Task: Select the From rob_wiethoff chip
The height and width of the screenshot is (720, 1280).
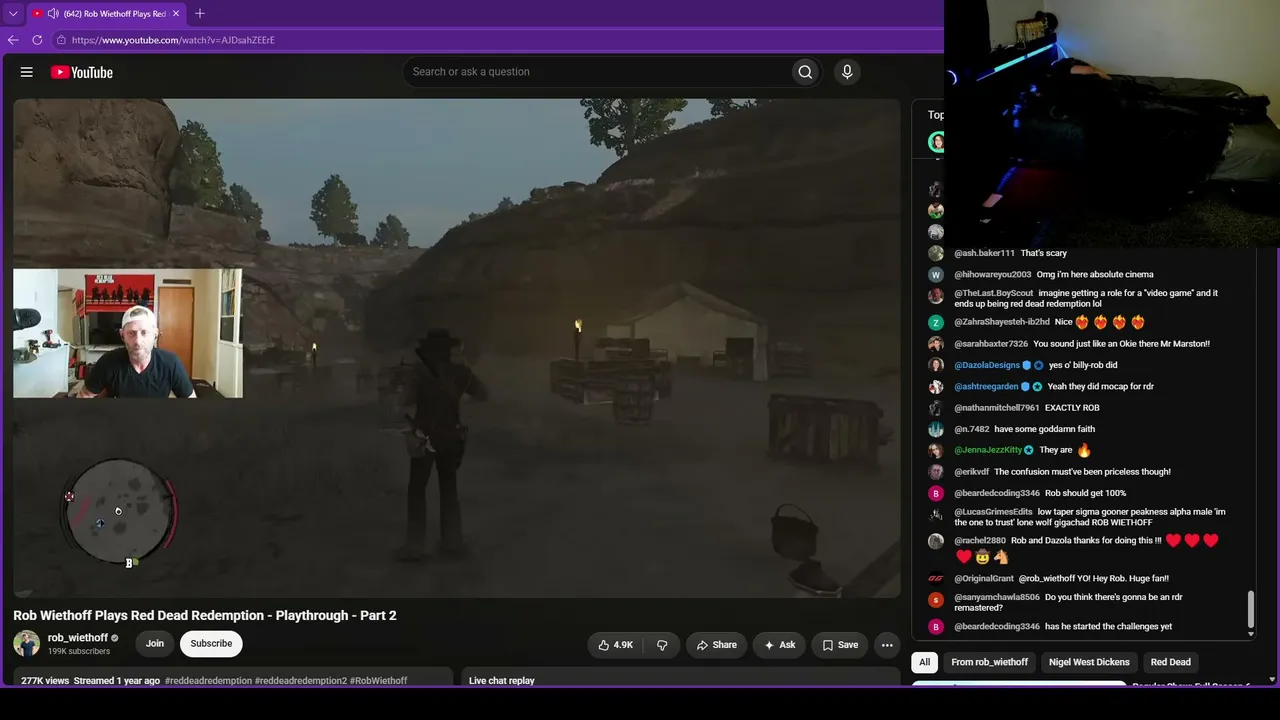Action: point(990,662)
